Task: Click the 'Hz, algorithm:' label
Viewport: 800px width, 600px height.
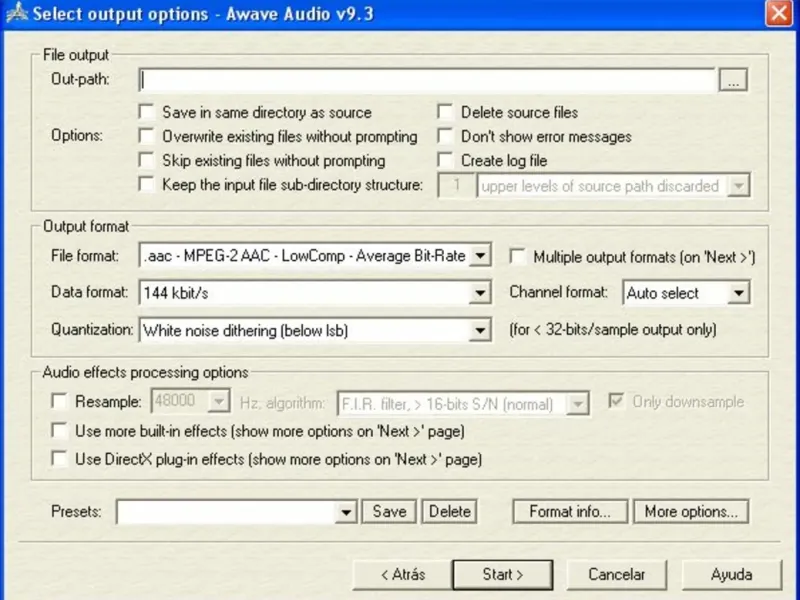Action: [282, 403]
